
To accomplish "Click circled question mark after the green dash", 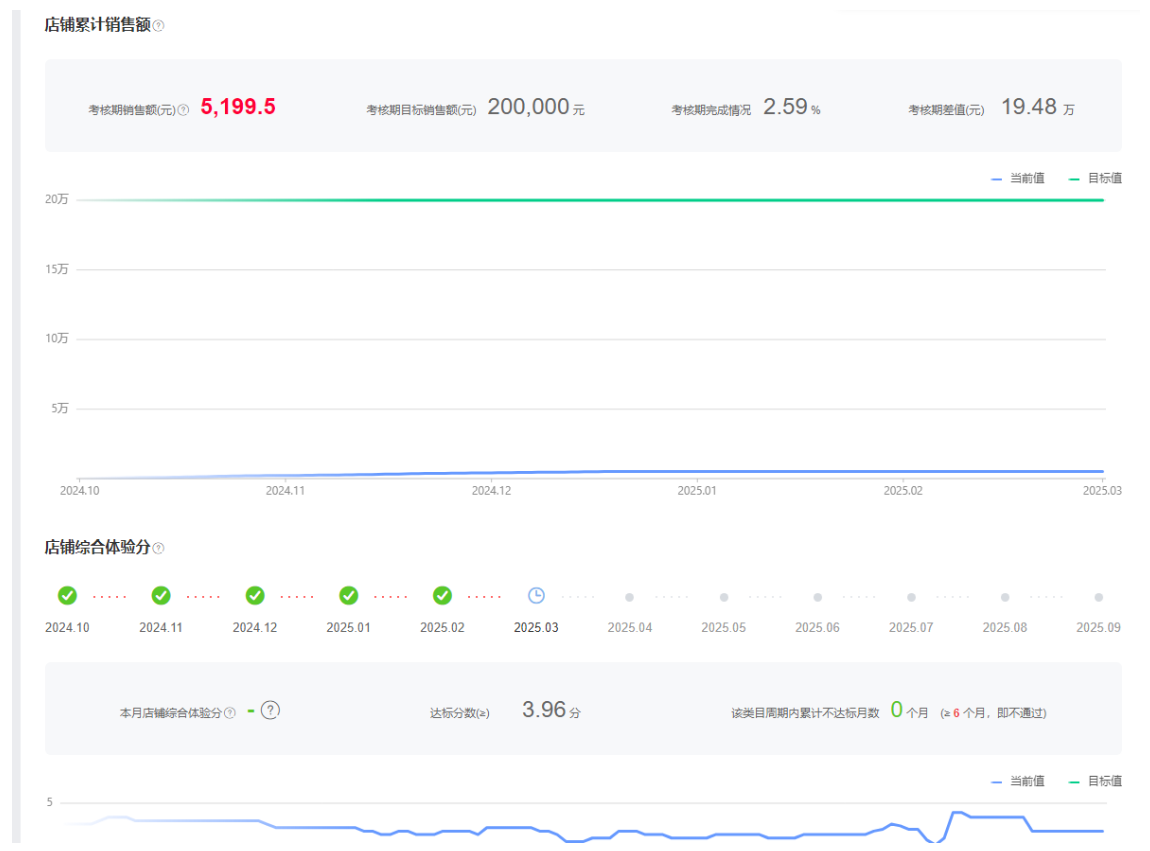I will click(x=270, y=710).
